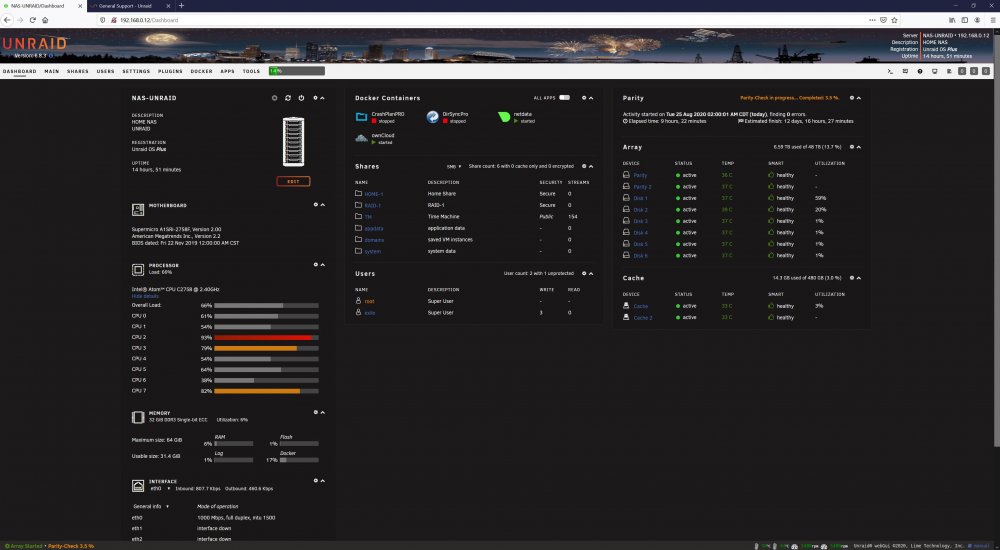Open the Parity 2 device link

click(x=642, y=187)
